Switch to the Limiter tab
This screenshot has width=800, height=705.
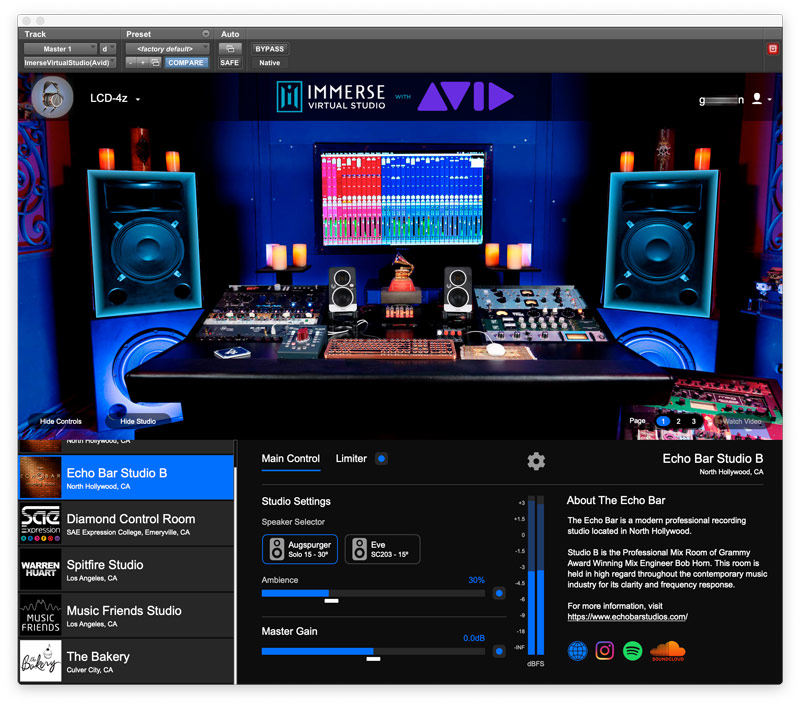[351, 459]
